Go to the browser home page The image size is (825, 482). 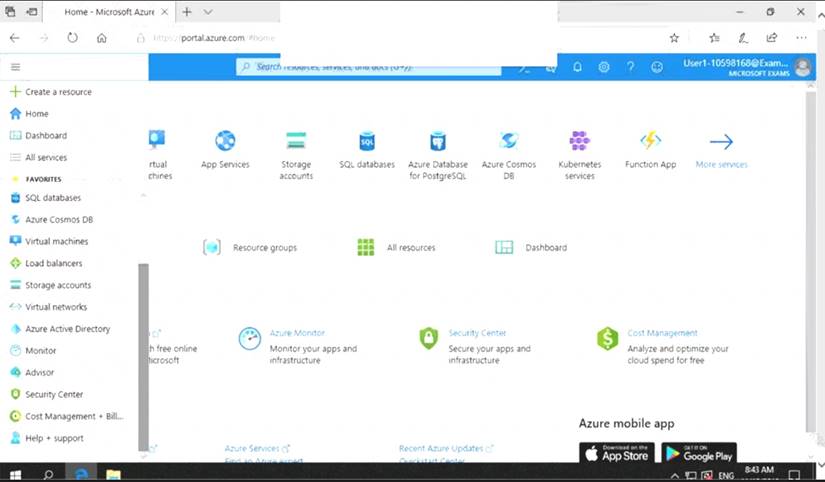[102, 38]
